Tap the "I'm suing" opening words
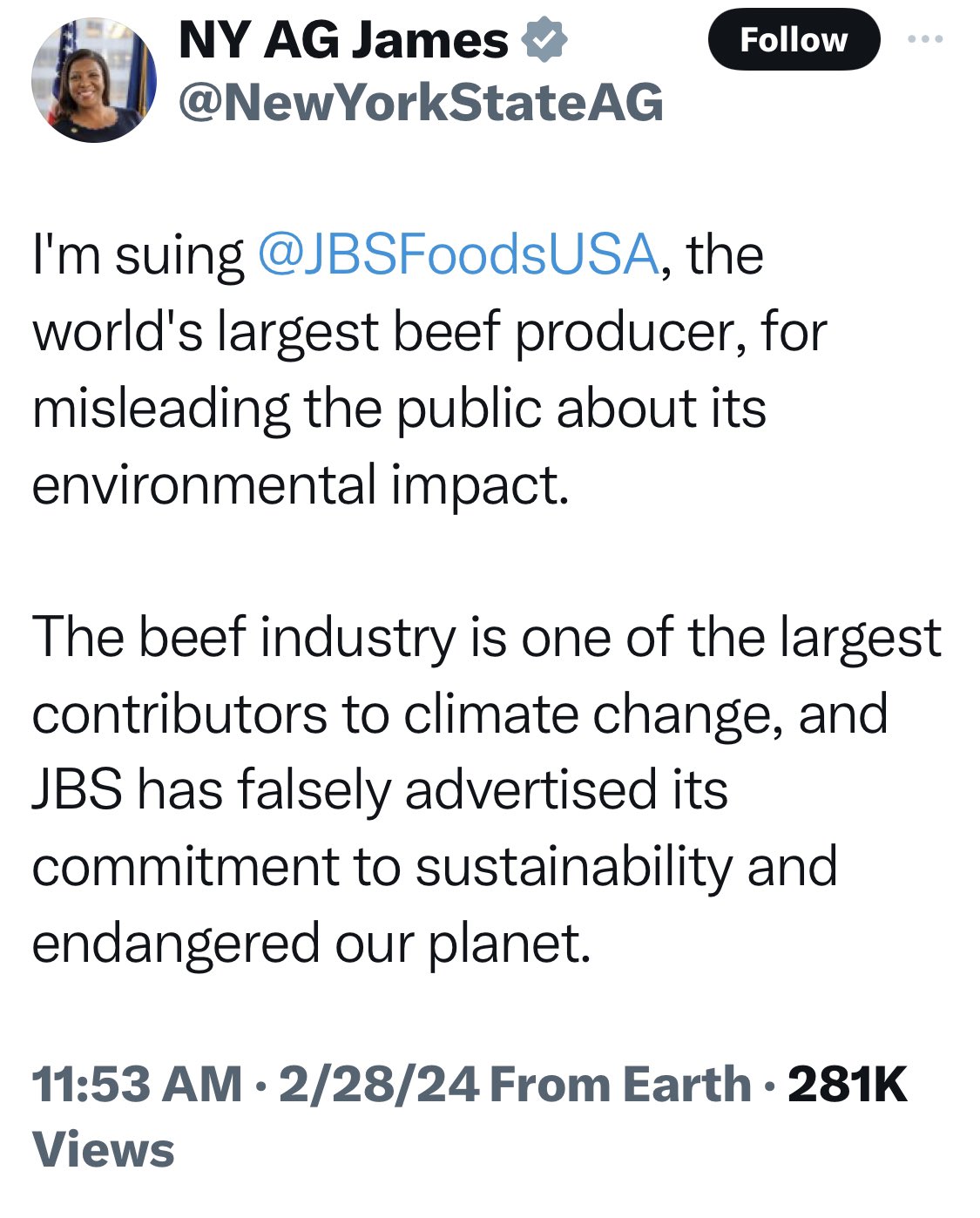The image size is (980, 1218). (x=139, y=255)
